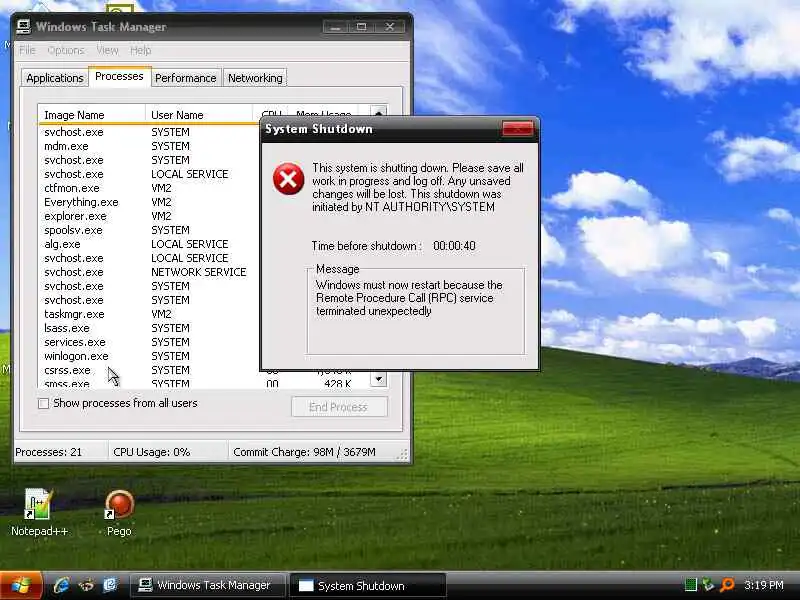Open the Pego desktop shortcut
Image resolution: width=800 pixels, height=600 pixels.
point(119,512)
